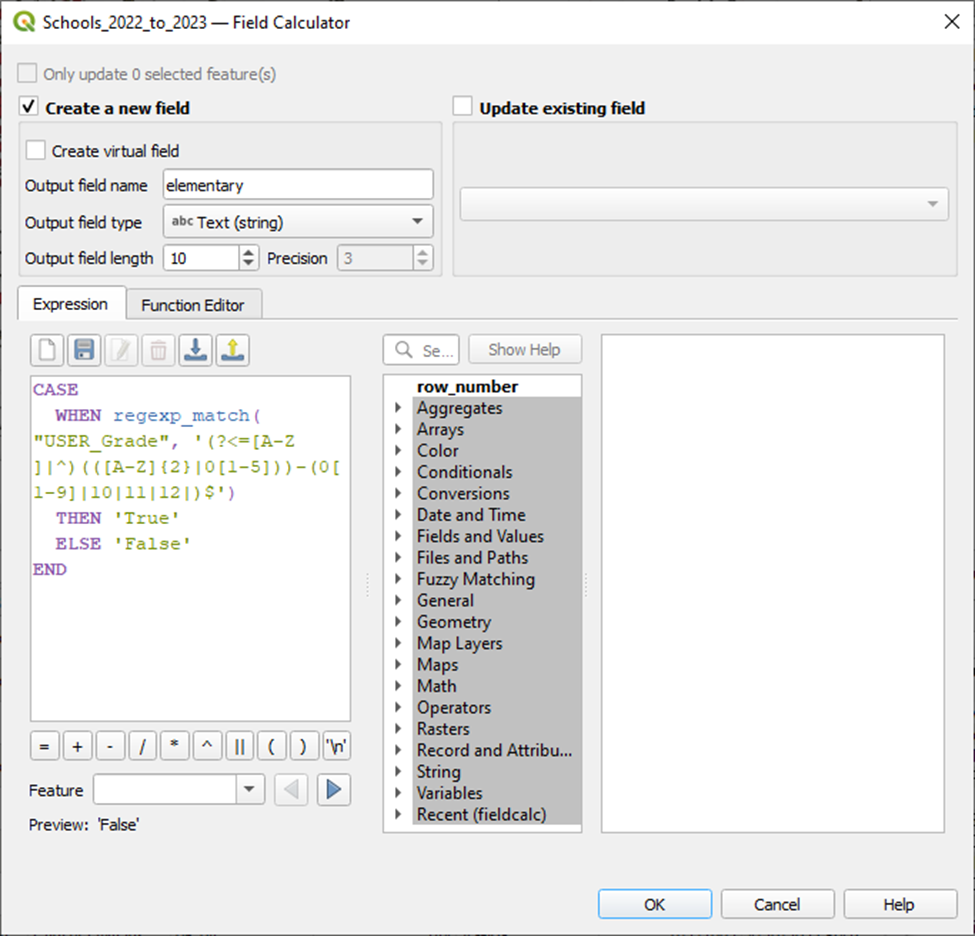
Task: Enable Create virtual field checkbox
Action: 36,151
